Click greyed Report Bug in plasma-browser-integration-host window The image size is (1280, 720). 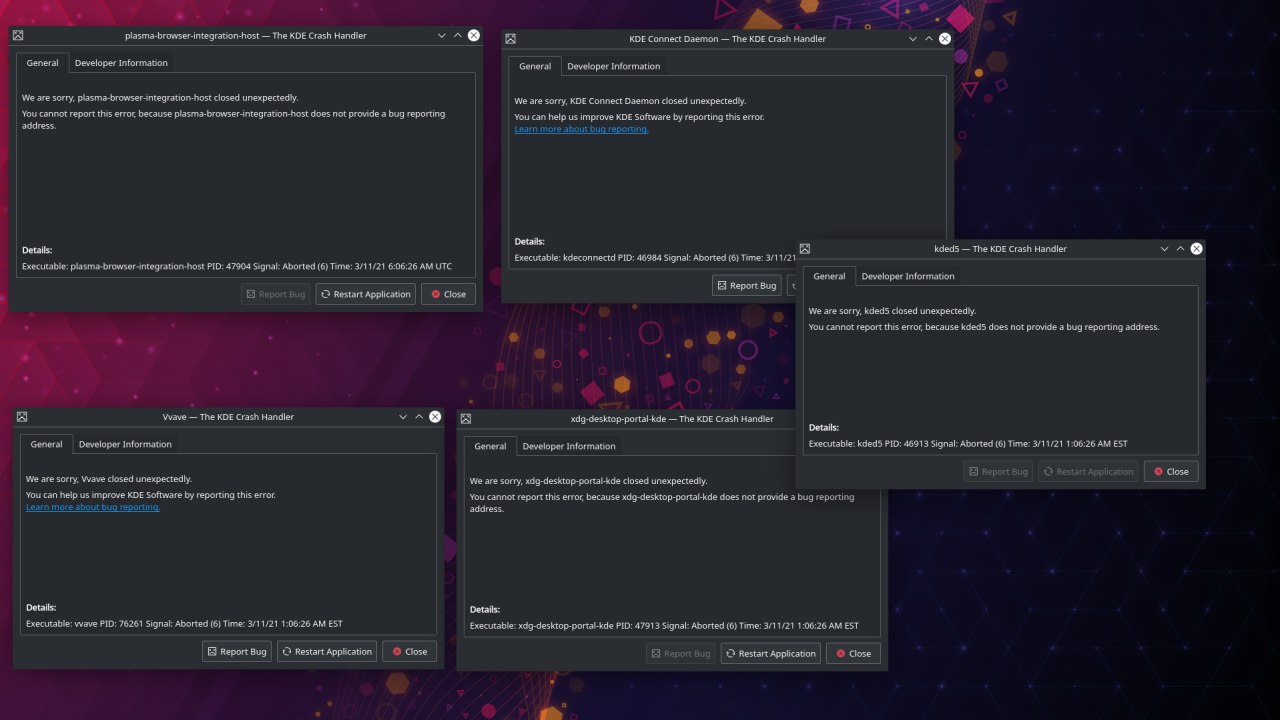(276, 294)
